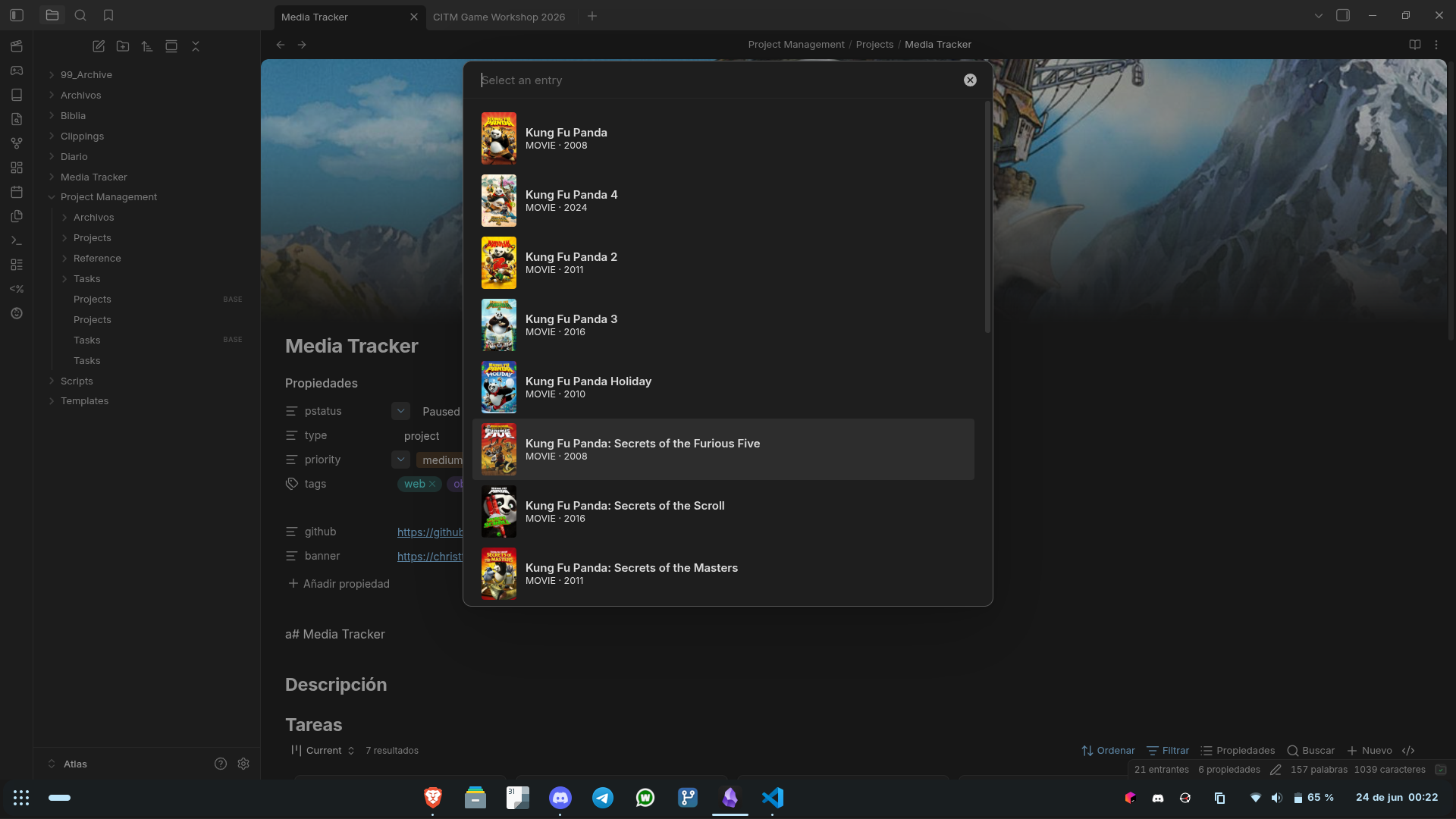This screenshot has width=1456, height=819.
Task: Open the file explorer folder tab icon
Action: [x=52, y=15]
